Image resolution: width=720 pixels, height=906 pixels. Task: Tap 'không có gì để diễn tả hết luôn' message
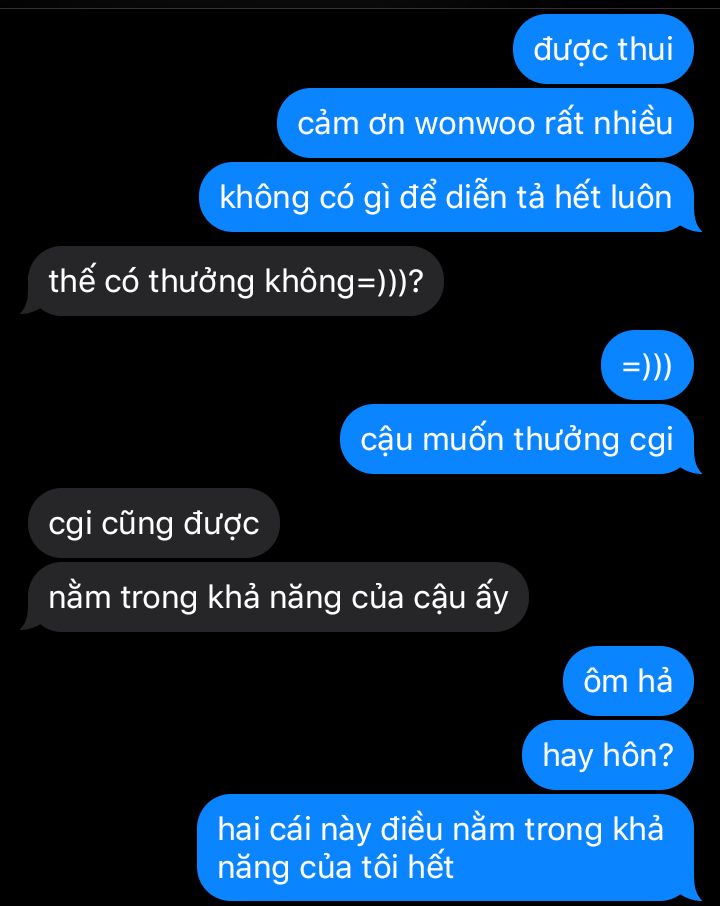(x=446, y=197)
